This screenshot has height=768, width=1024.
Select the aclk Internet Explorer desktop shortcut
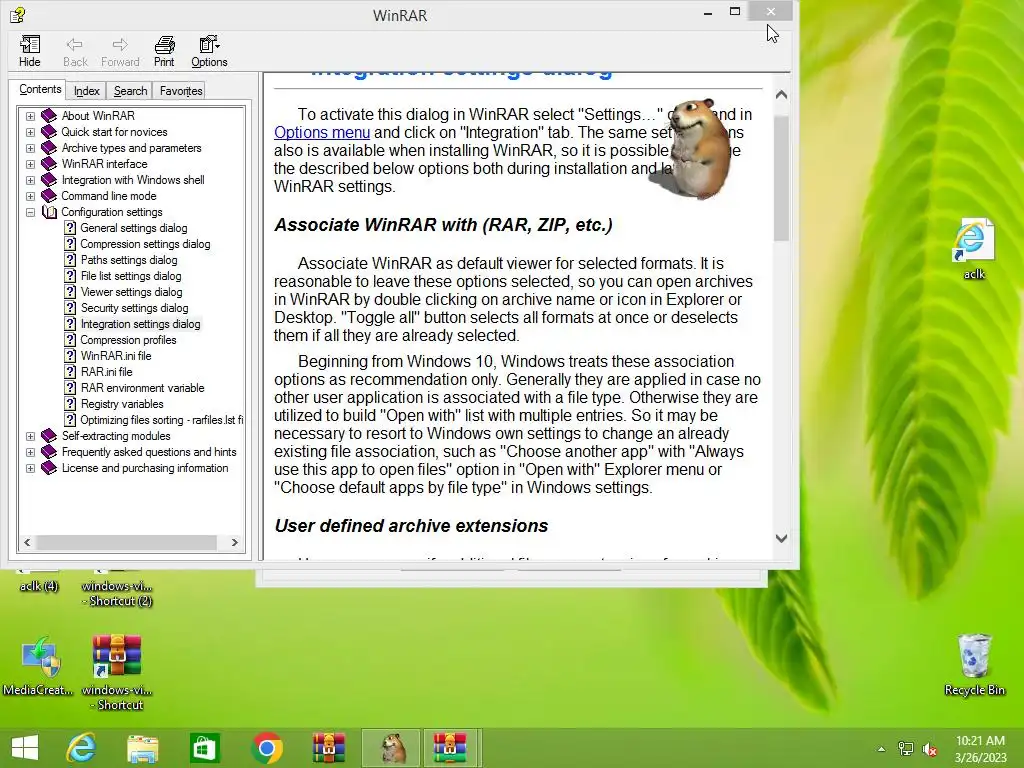click(973, 249)
